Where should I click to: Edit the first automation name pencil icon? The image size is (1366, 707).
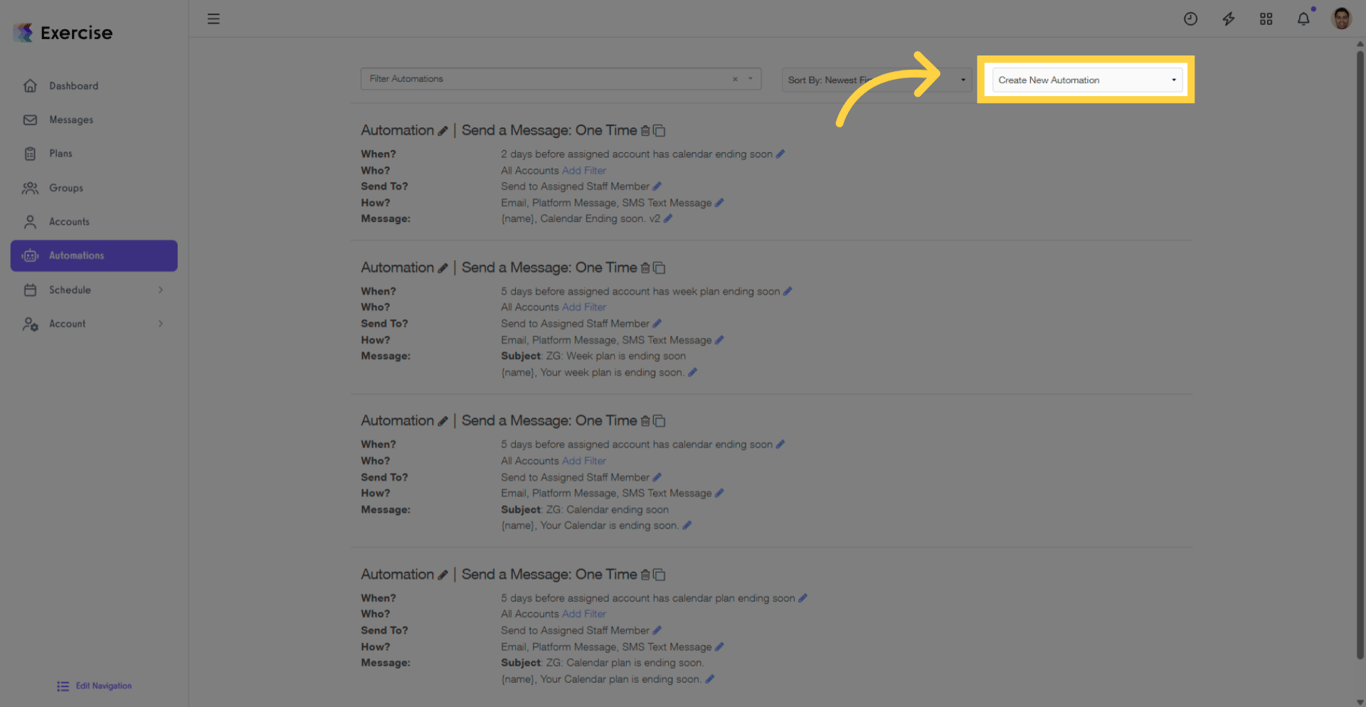pos(443,131)
